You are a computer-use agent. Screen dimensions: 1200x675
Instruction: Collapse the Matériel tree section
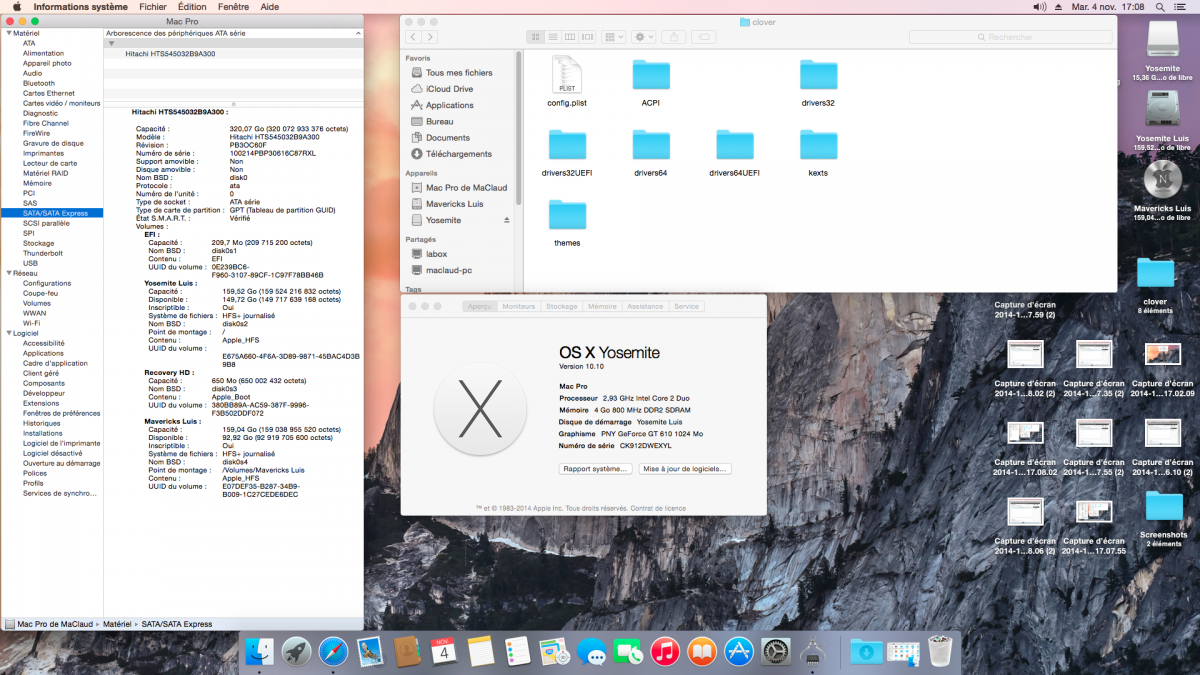point(9,33)
